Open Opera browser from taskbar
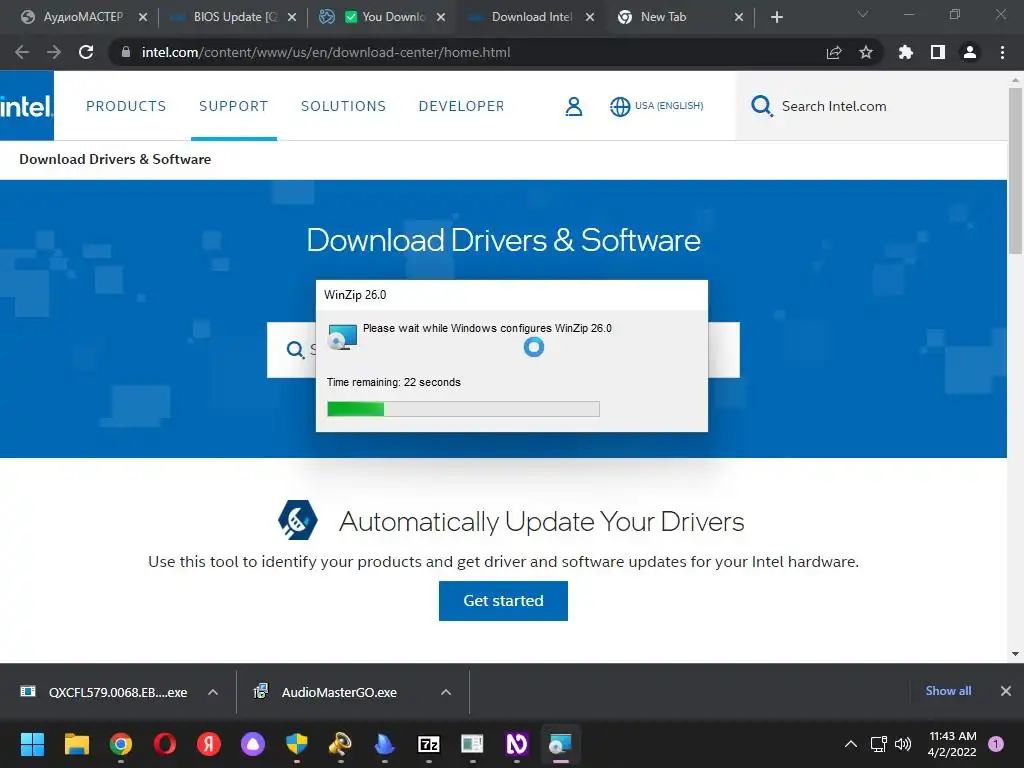This screenshot has width=1024, height=768. point(165,744)
